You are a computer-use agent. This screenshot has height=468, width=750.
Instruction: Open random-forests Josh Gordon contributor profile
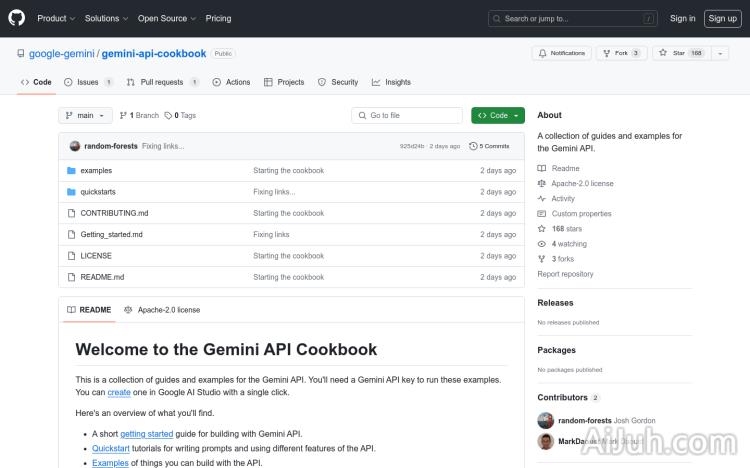(607, 421)
